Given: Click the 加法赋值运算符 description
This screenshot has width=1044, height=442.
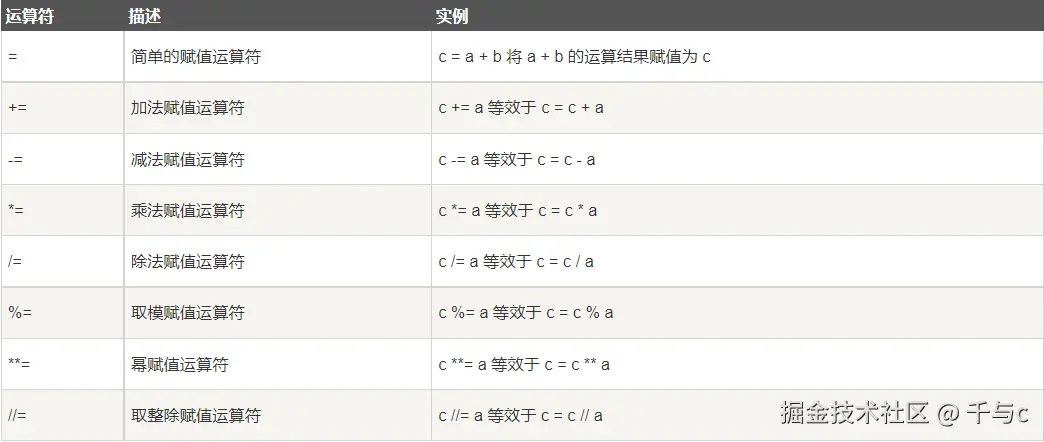Looking at the screenshot, I should point(188,108).
